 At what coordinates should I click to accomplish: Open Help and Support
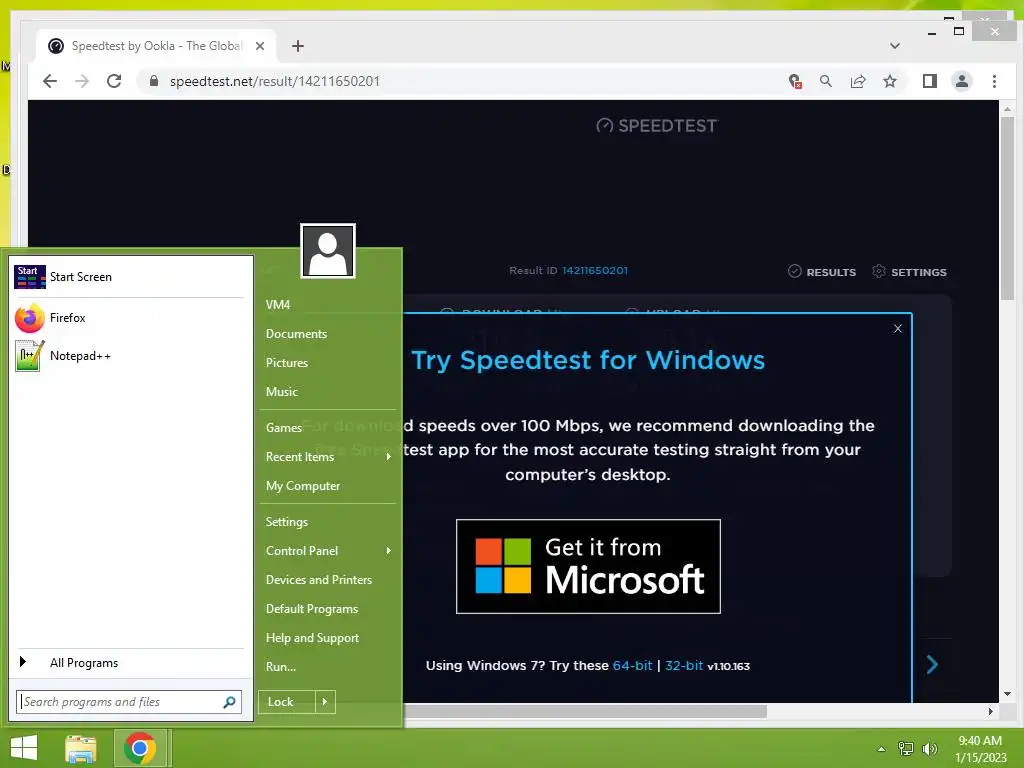tap(328, 638)
